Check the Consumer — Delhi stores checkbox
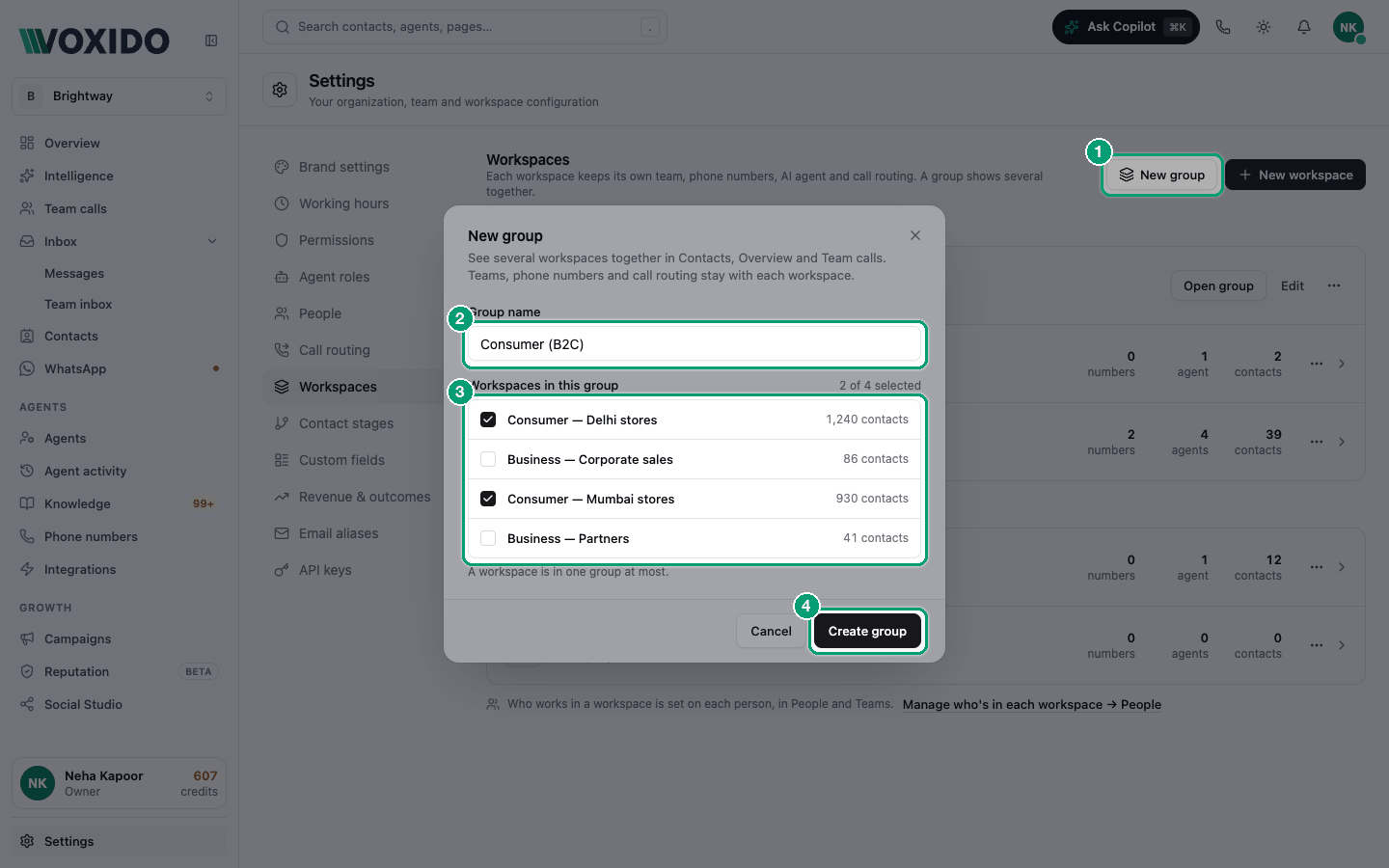The height and width of the screenshot is (868, 1389). [488, 420]
